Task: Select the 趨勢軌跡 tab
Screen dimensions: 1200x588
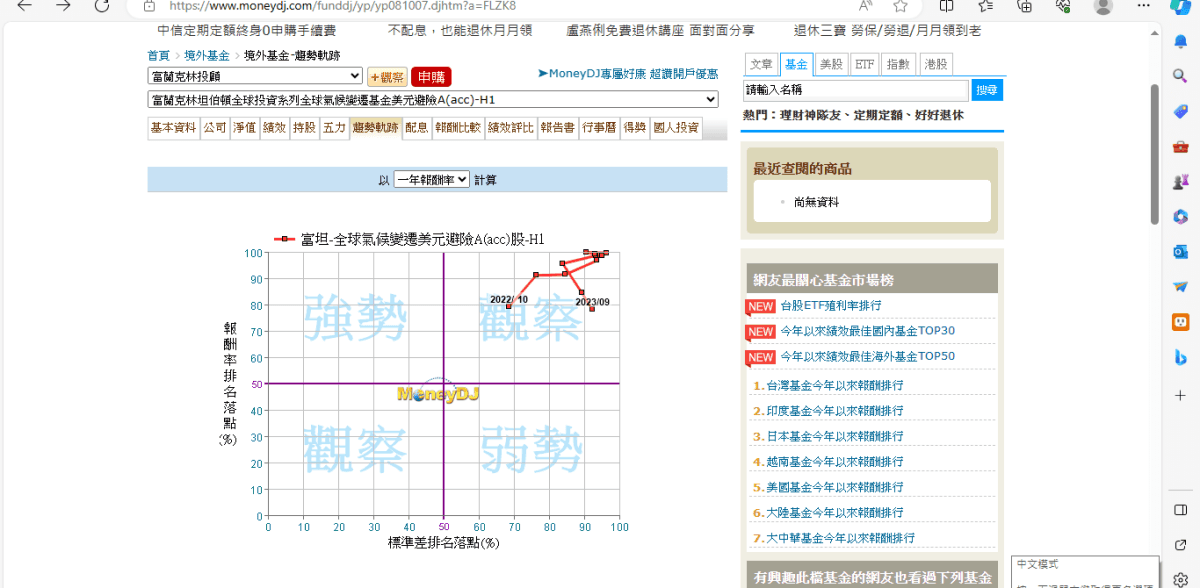Action: (x=376, y=128)
